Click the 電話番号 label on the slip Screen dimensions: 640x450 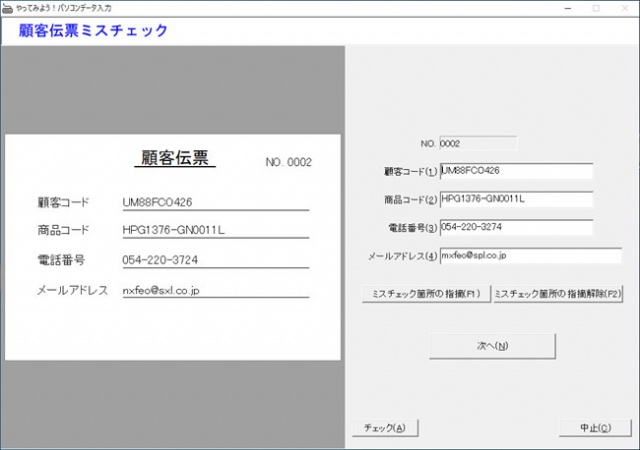pyautogui.click(x=61, y=260)
